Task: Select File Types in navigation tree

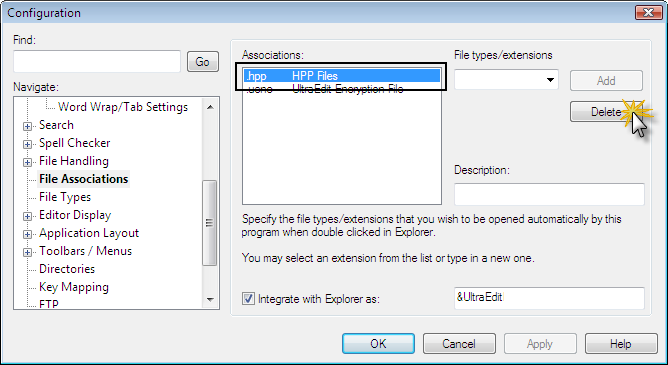Action: [65, 197]
